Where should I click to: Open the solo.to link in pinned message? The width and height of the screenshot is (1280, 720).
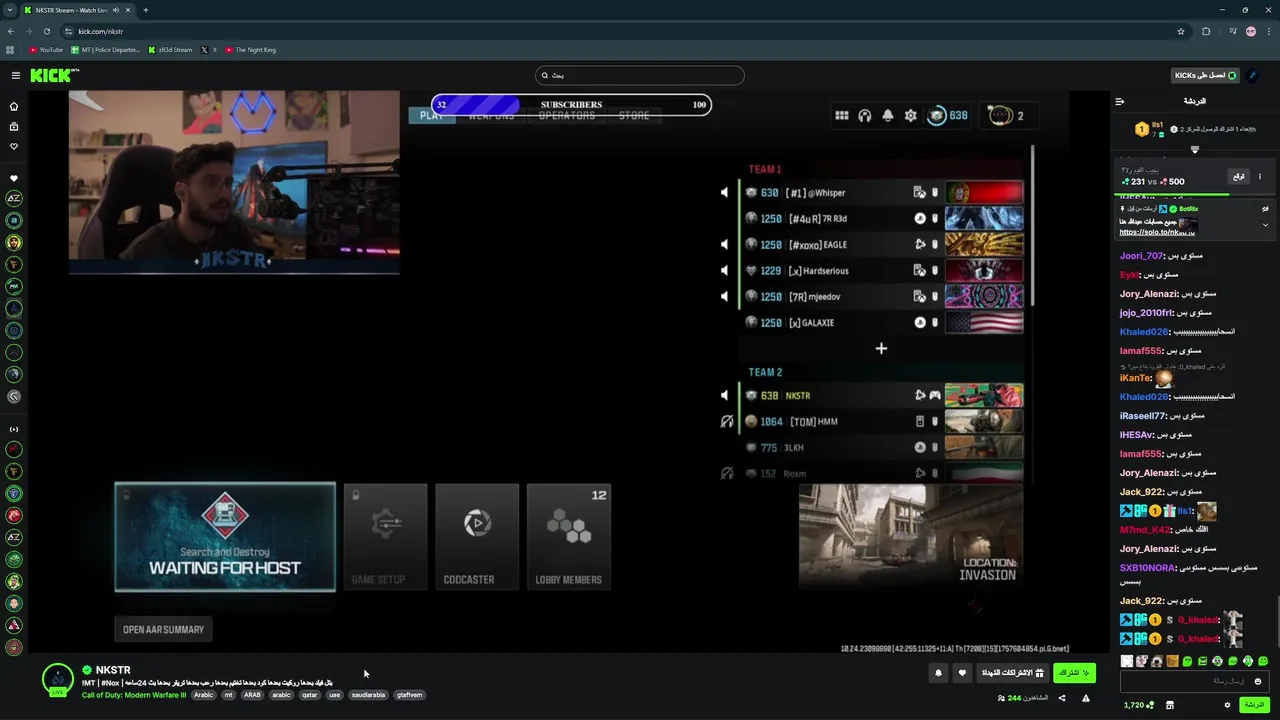1157,232
